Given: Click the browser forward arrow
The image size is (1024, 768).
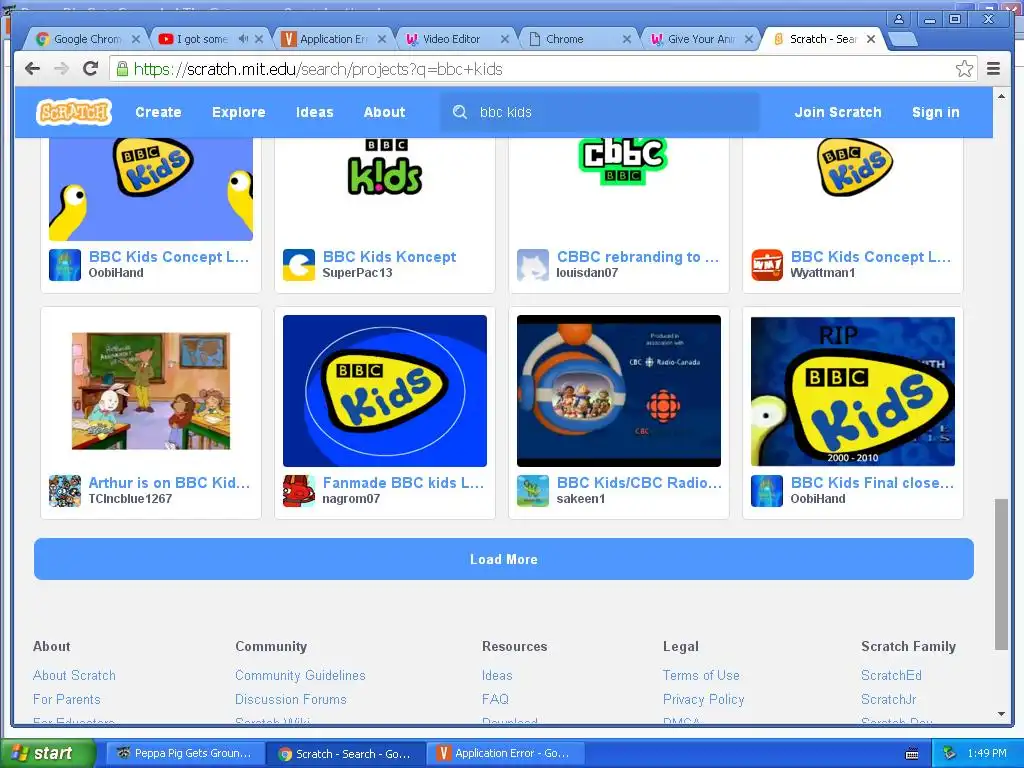Looking at the screenshot, I should point(61,69).
